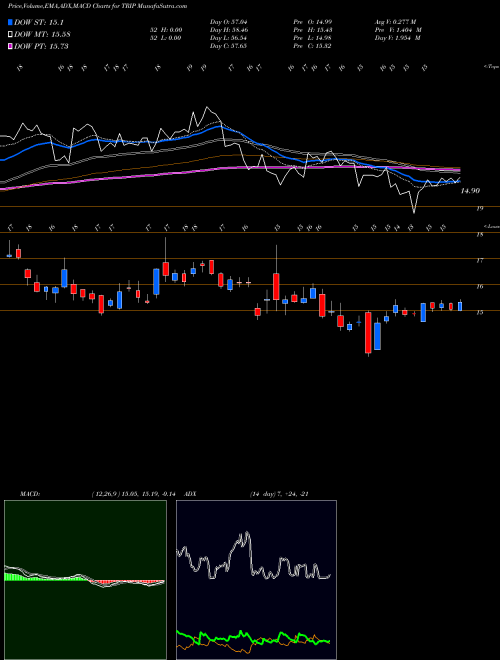
Task: Click the 'Day C: 57.65' value
Action: (x=228, y=46)
